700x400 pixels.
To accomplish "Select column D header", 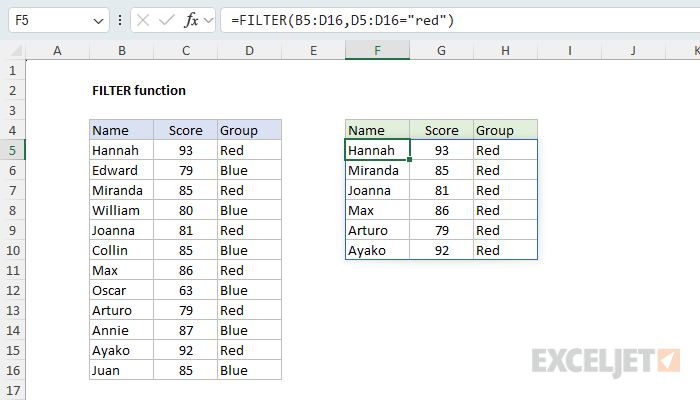I will (250, 50).
